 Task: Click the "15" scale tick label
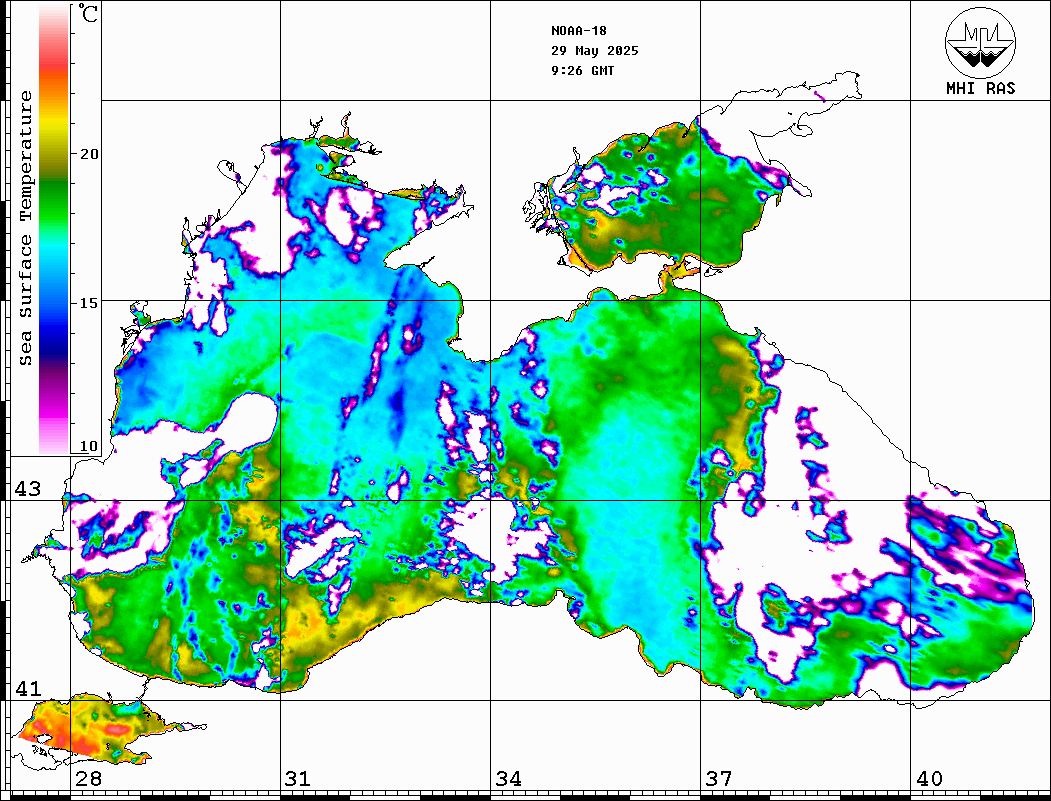88,303
